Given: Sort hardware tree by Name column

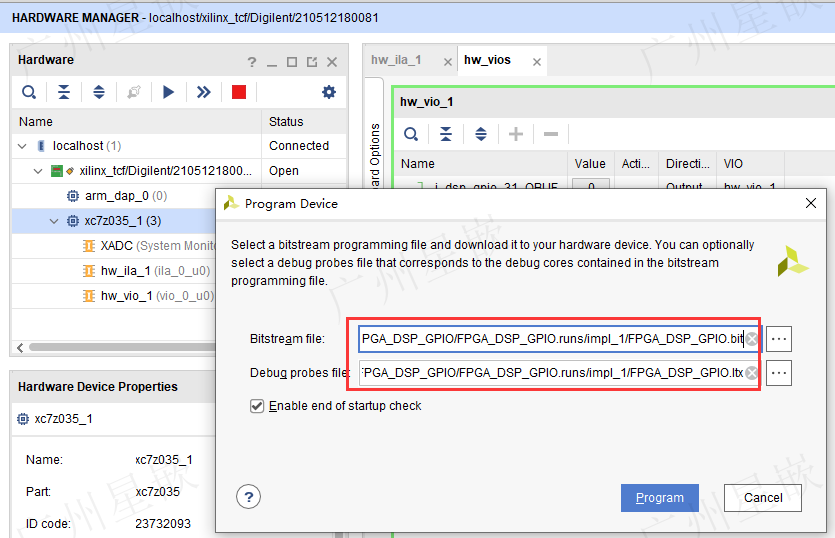Looking at the screenshot, I should pyautogui.click(x=137, y=121).
